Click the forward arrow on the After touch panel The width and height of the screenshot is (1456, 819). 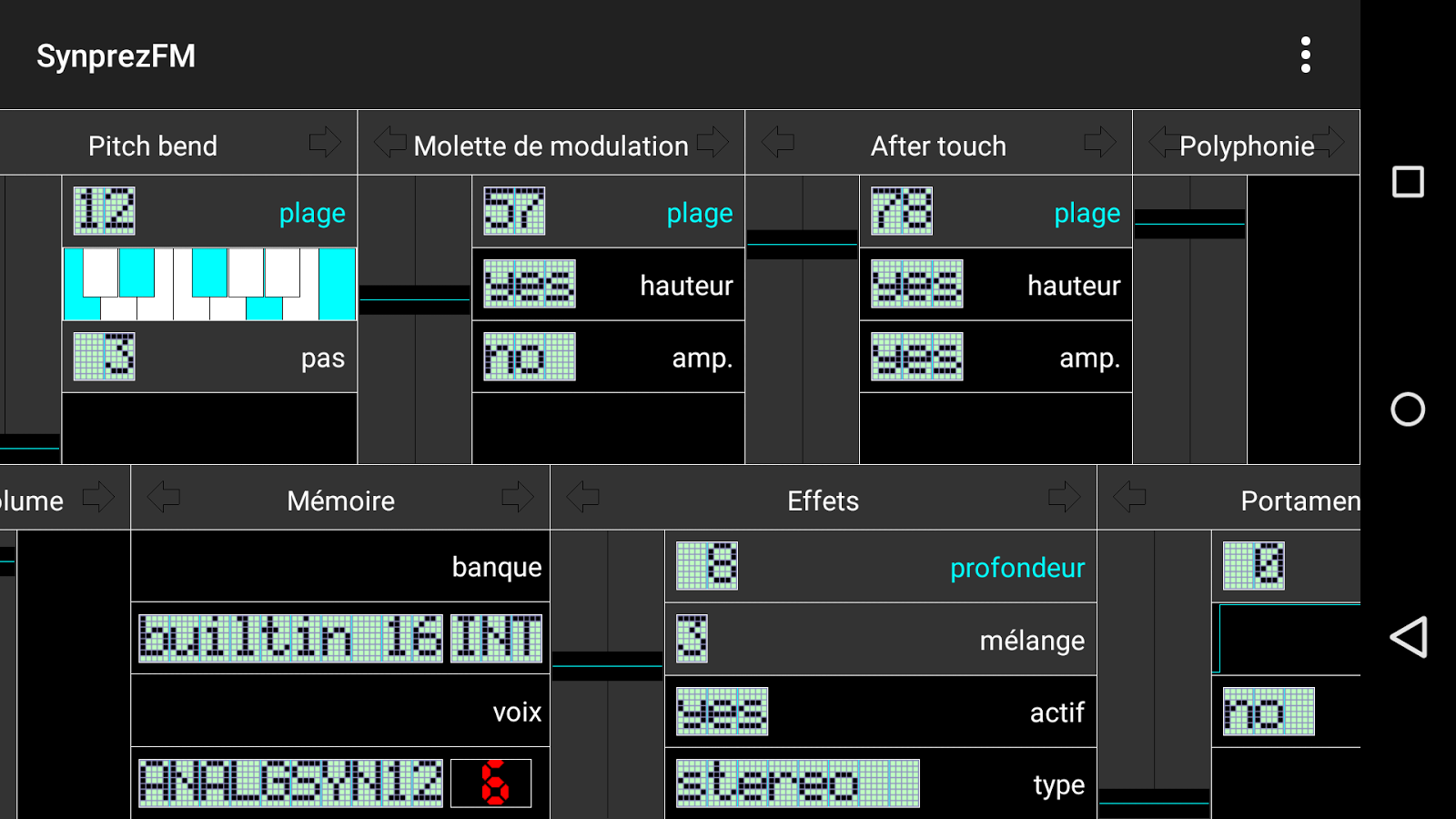pyautogui.click(x=1100, y=142)
